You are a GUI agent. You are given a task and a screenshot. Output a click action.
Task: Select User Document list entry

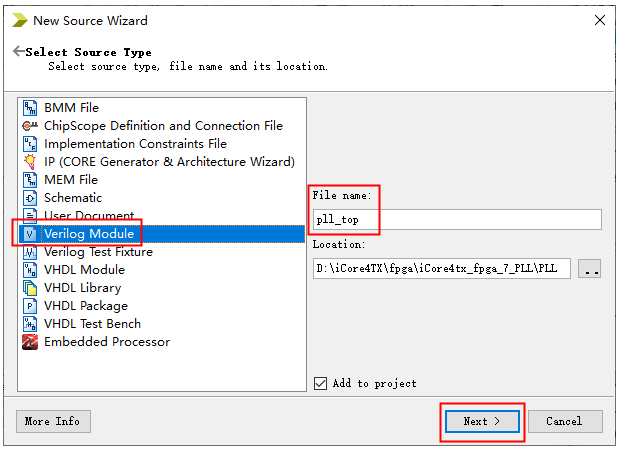(x=88, y=216)
